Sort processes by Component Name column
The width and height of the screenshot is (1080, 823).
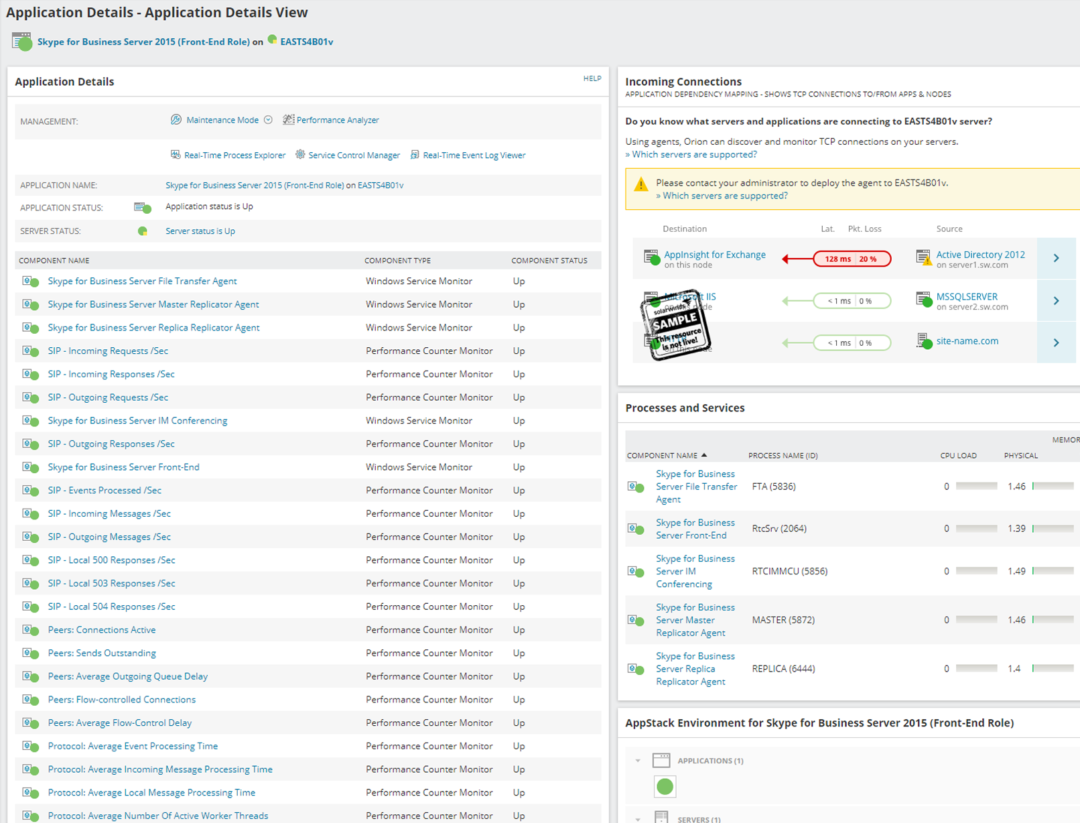[666, 455]
